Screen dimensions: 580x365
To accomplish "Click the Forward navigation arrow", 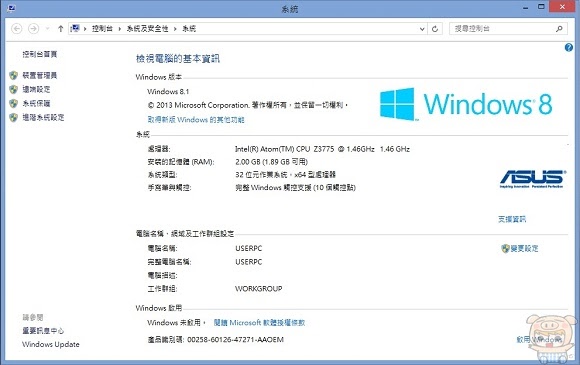I will (34, 28).
